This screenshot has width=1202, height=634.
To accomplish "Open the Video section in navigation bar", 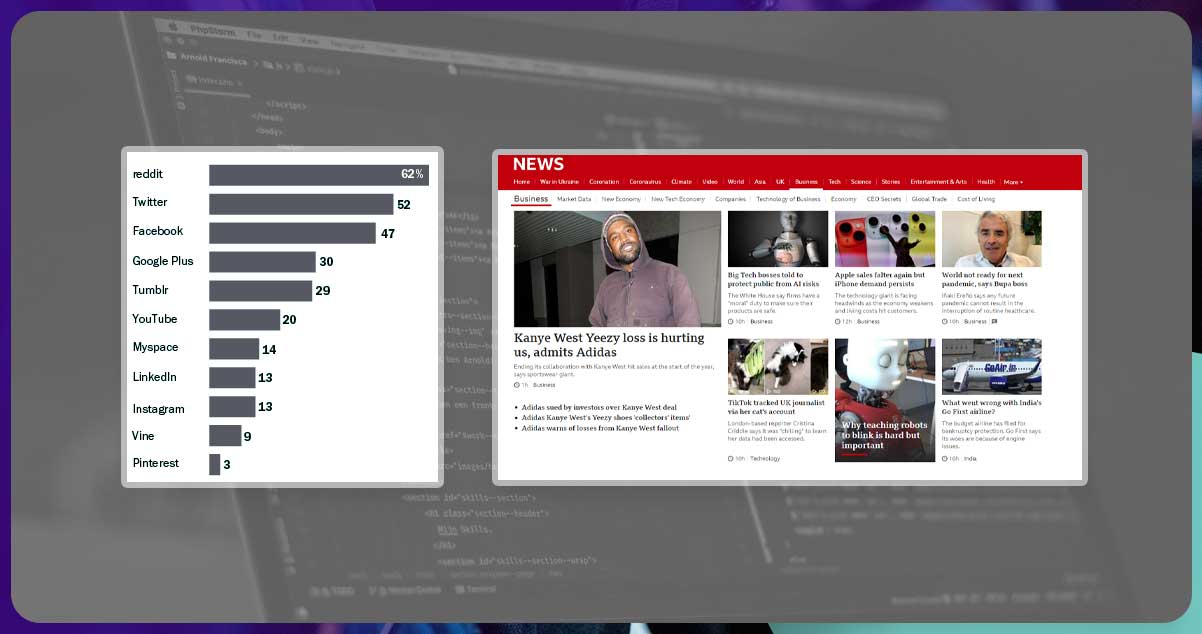I will coord(710,182).
